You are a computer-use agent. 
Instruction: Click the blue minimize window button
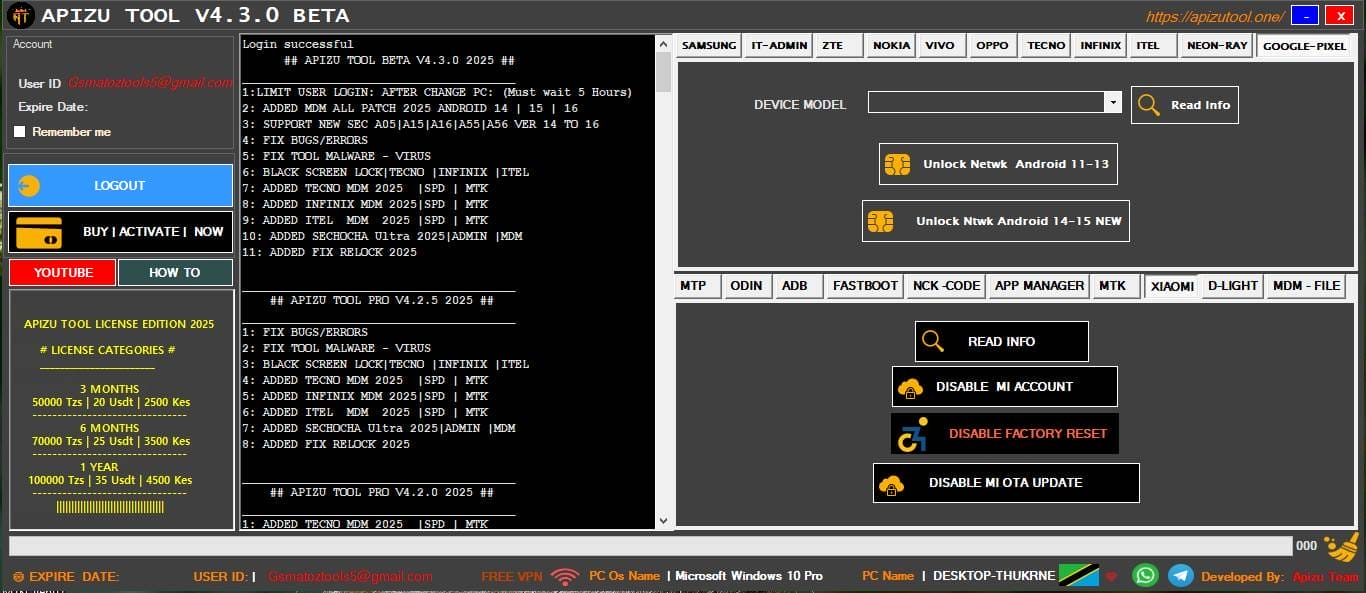1305,15
